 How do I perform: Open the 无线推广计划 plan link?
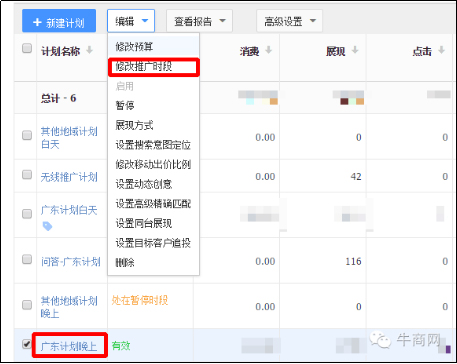click(x=69, y=177)
